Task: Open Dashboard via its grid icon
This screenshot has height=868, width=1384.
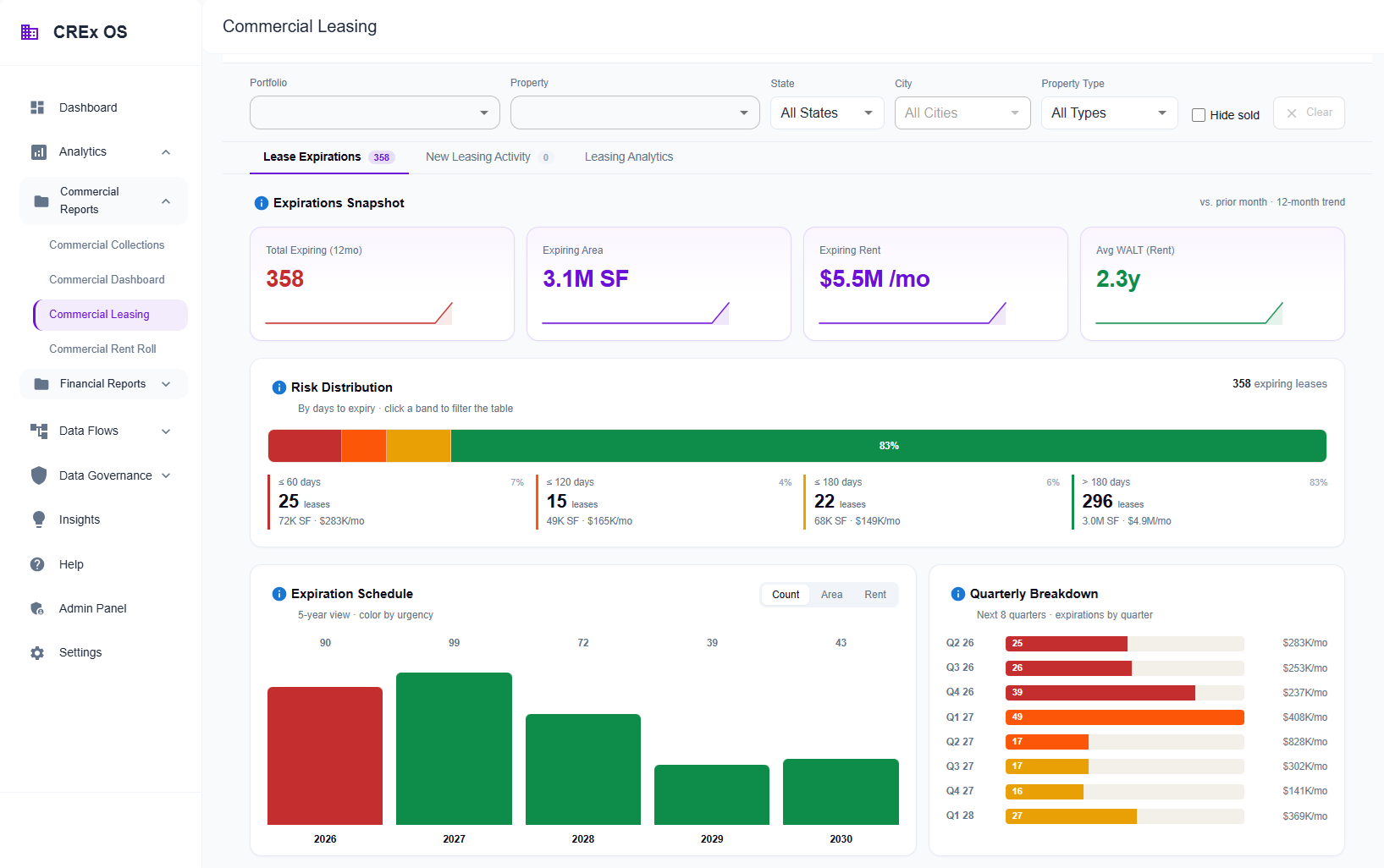Action: point(37,107)
